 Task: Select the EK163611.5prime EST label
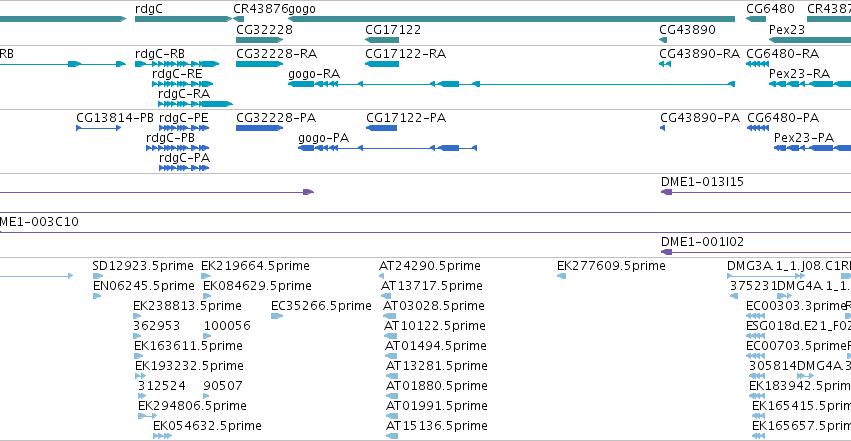tap(188, 346)
